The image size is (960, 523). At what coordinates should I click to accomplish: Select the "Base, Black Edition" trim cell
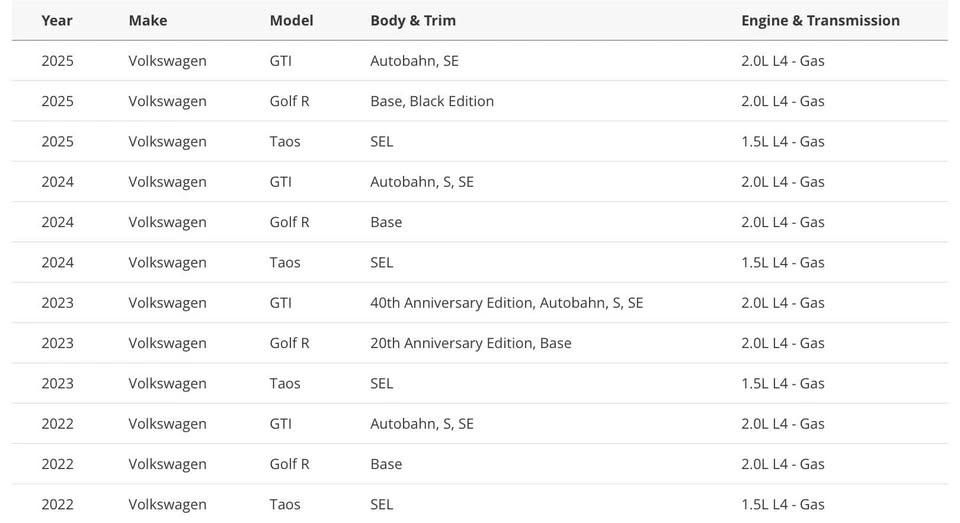[432, 101]
